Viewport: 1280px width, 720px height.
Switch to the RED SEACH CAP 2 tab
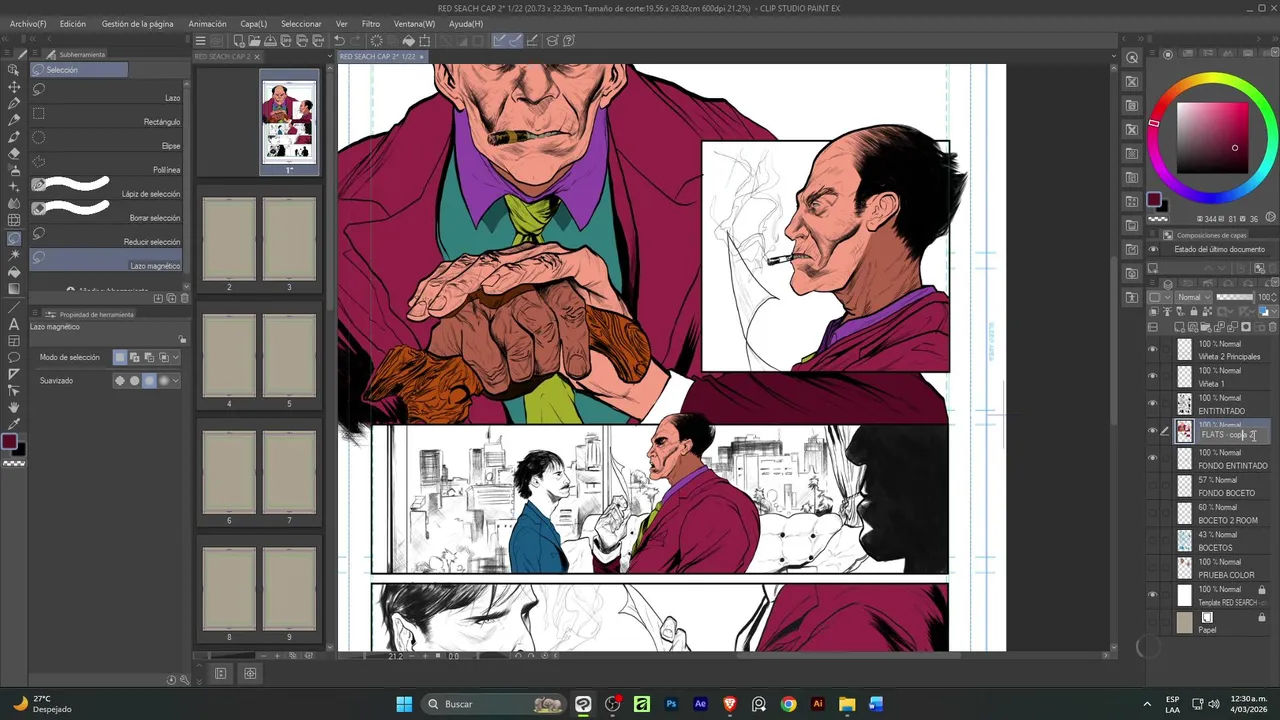point(222,57)
